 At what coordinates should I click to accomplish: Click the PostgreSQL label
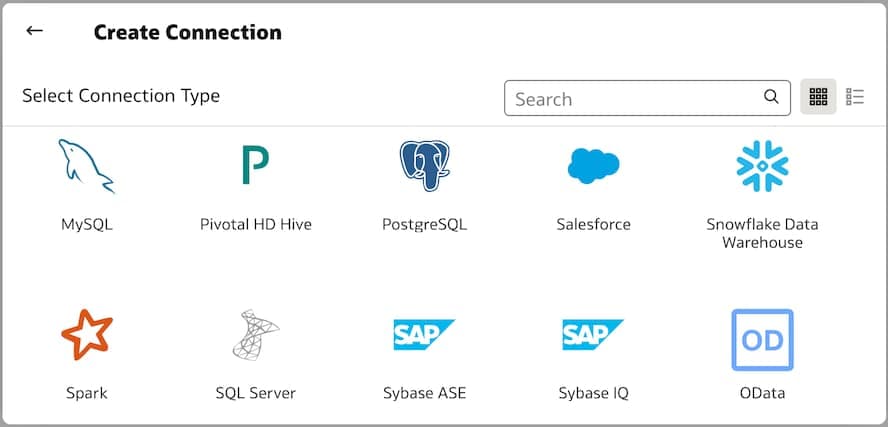424,224
